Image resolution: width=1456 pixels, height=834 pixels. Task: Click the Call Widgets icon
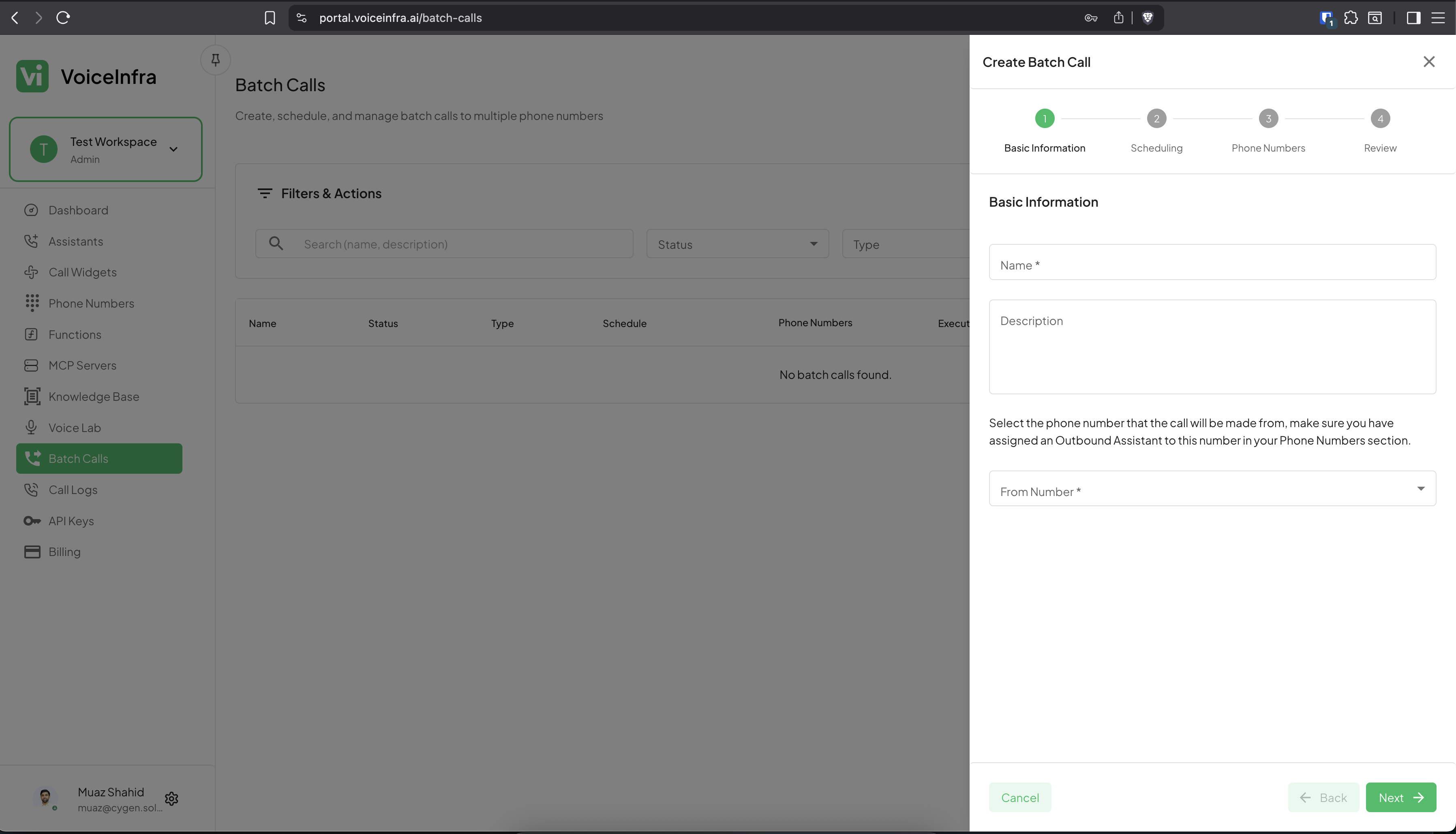(32, 272)
